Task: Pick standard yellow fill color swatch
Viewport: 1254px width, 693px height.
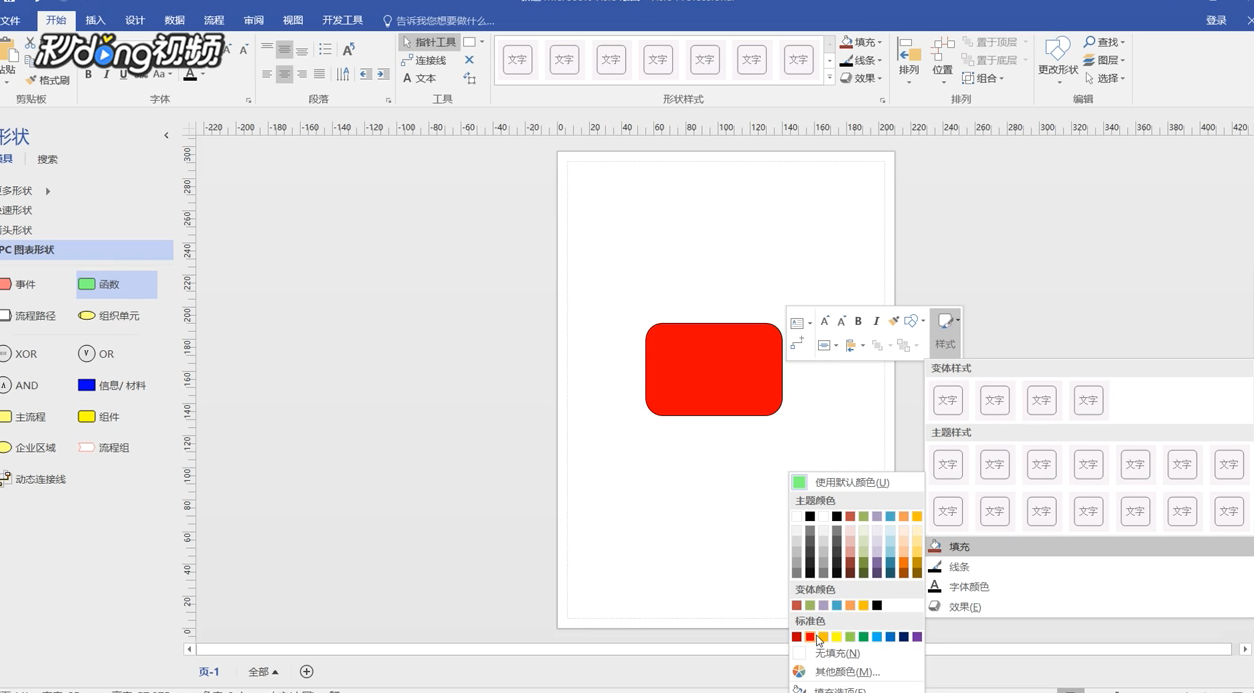Action: point(837,637)
